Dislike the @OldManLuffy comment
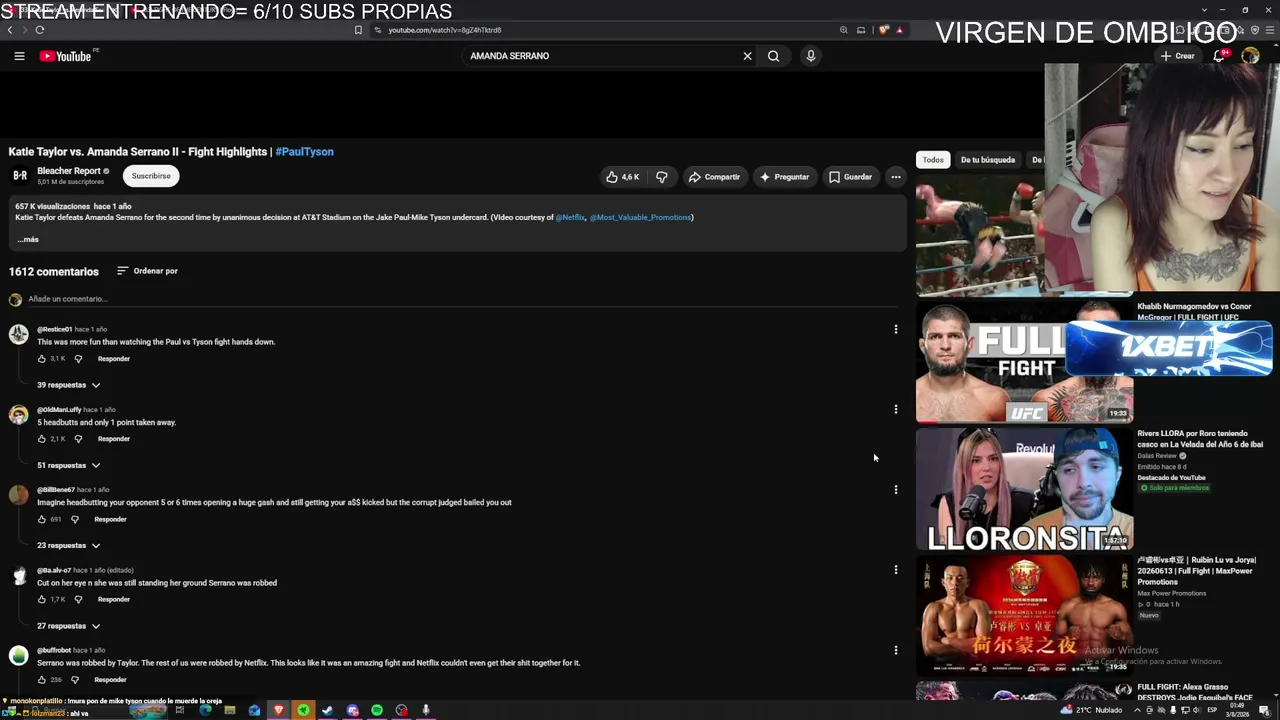This screenshot has height=720, width=1280. [78, 438]
